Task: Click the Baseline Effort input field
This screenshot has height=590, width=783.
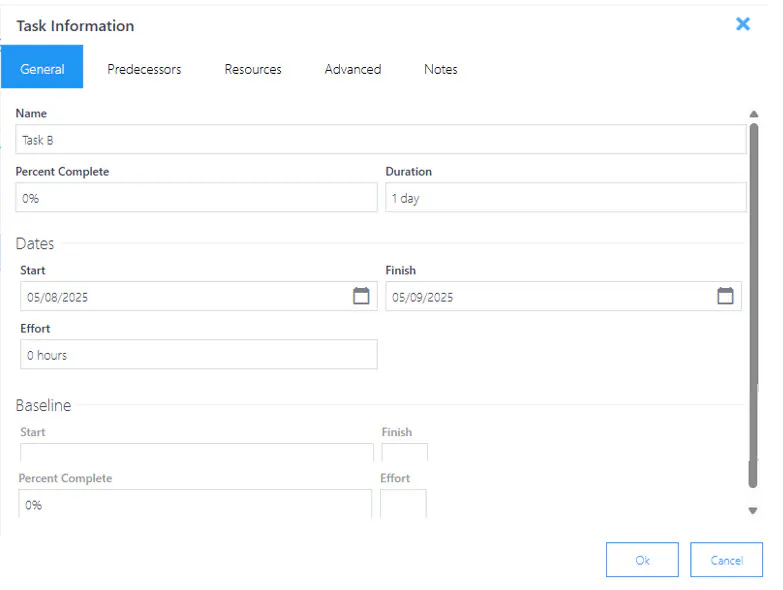Action: click(403, 504)
